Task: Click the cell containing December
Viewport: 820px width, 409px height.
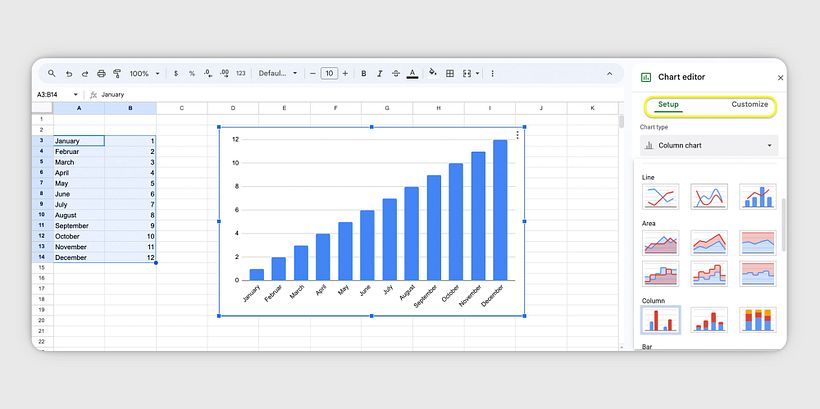Action: pos(79,257)
